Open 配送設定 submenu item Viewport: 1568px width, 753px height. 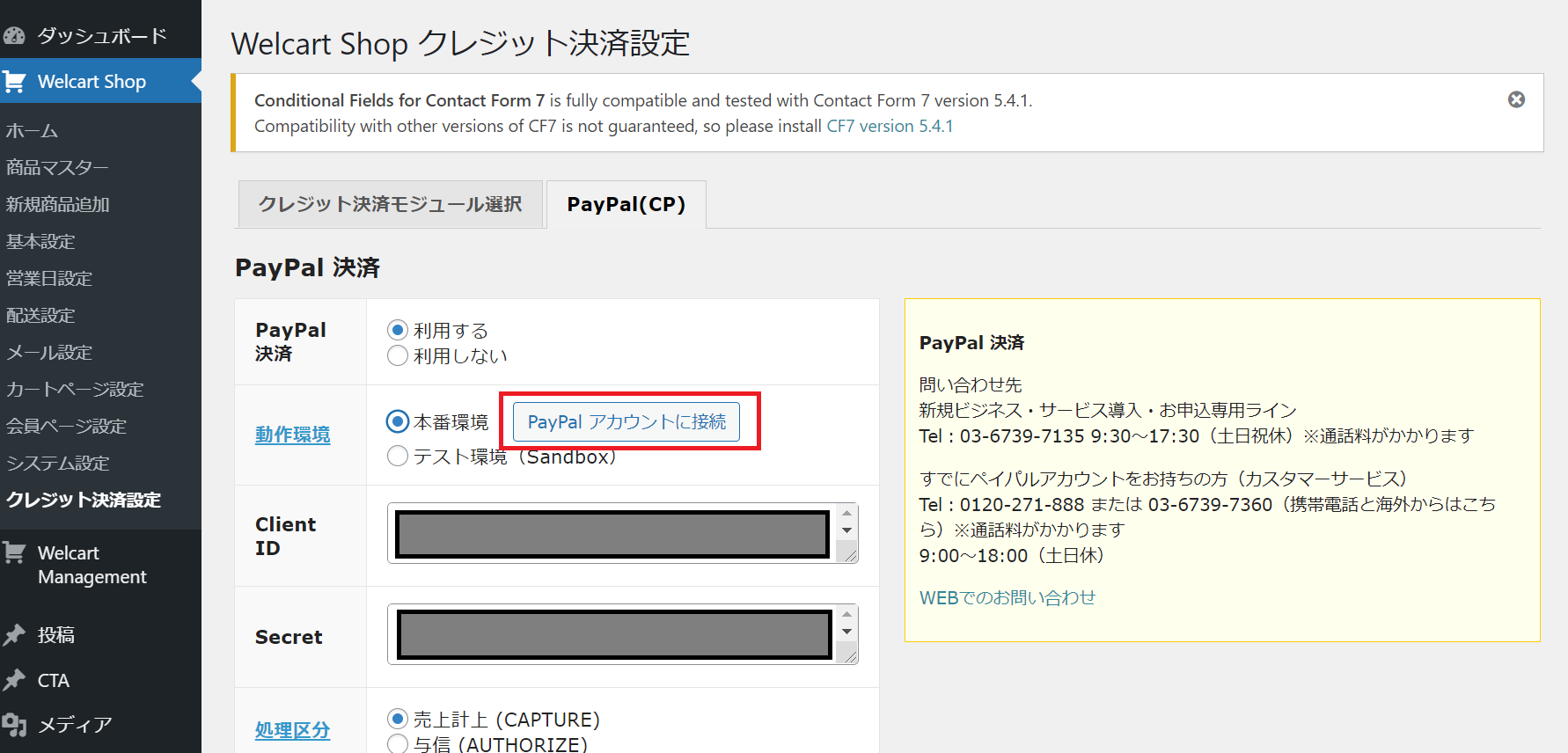(x=40, y=315)
